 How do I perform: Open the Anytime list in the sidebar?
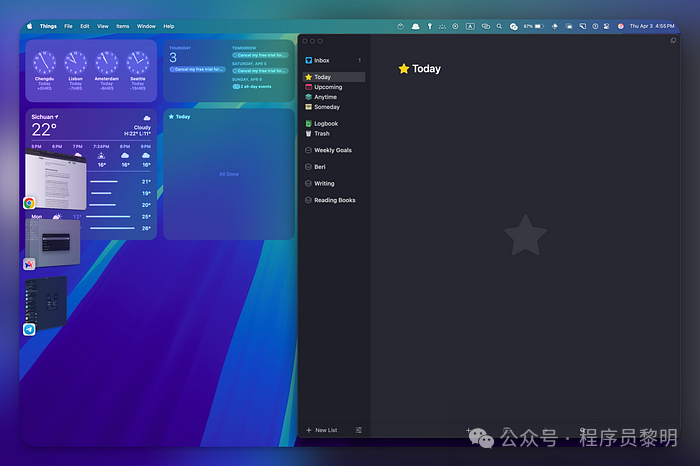(333, 97)
